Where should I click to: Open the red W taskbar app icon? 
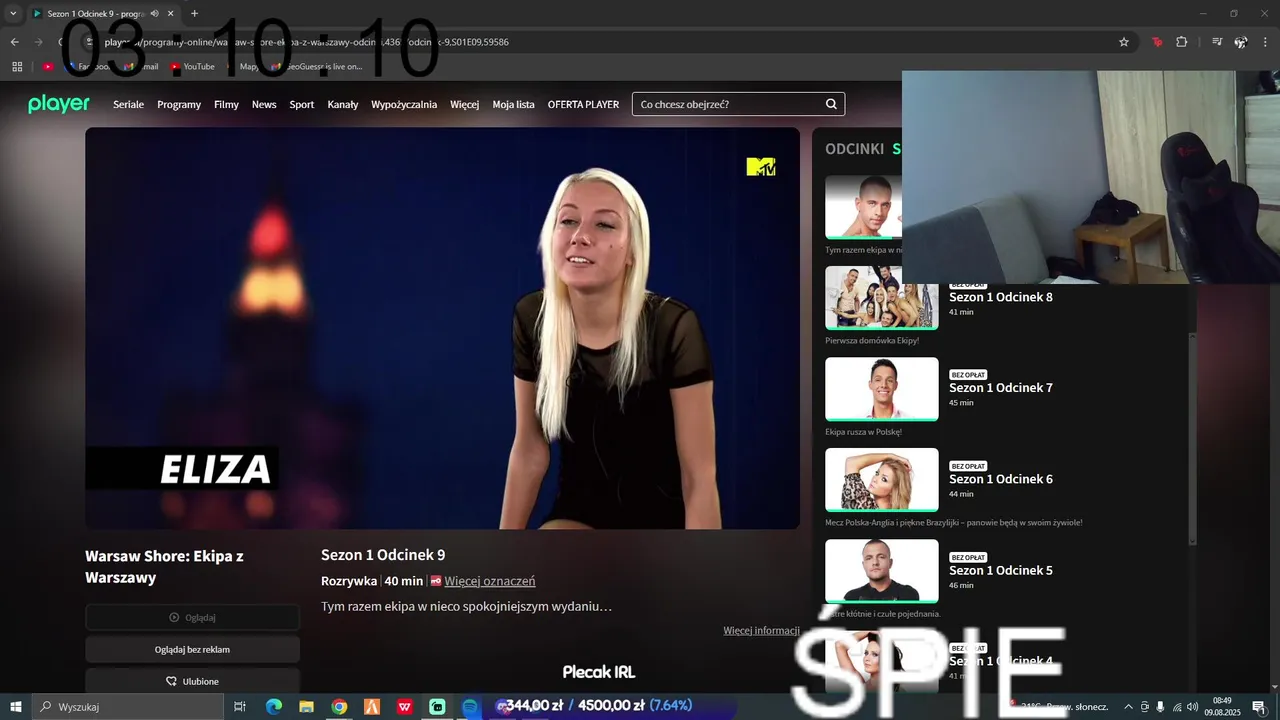point(405,706)
